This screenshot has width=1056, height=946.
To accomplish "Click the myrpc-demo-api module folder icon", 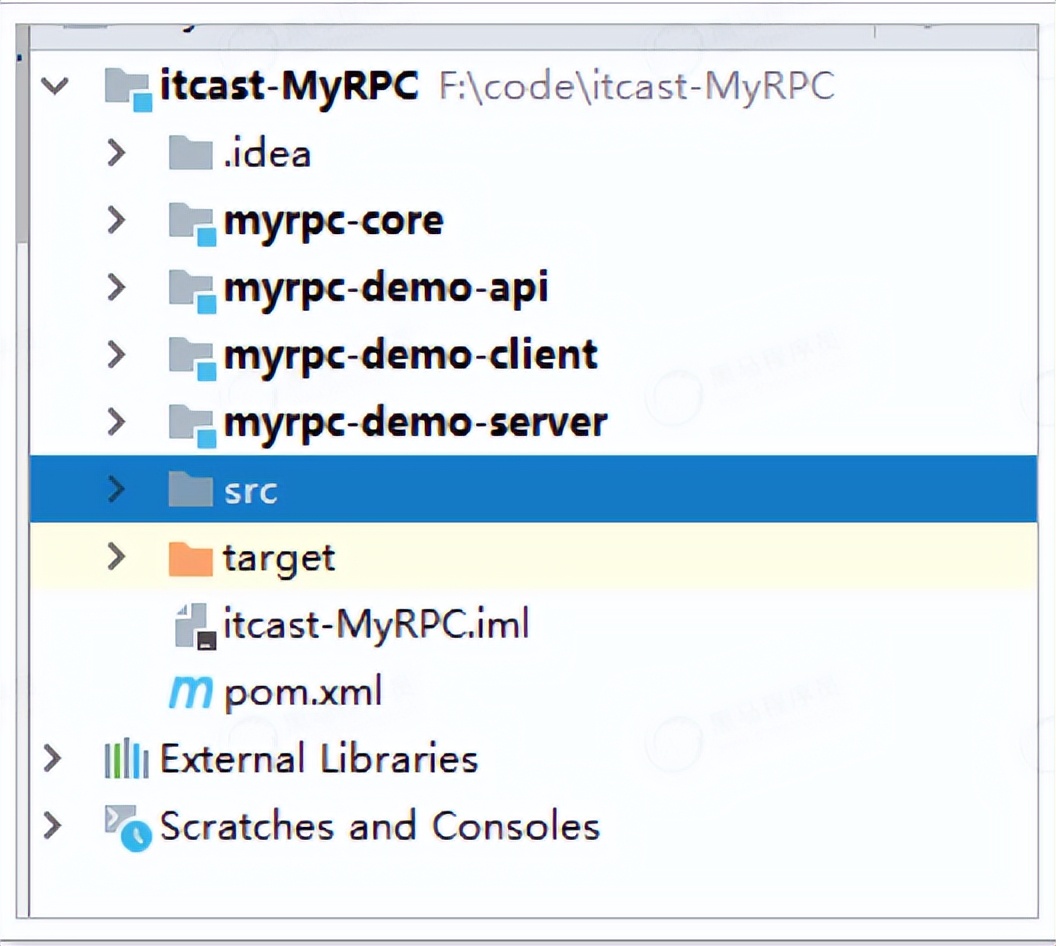I will coord(193,291).
